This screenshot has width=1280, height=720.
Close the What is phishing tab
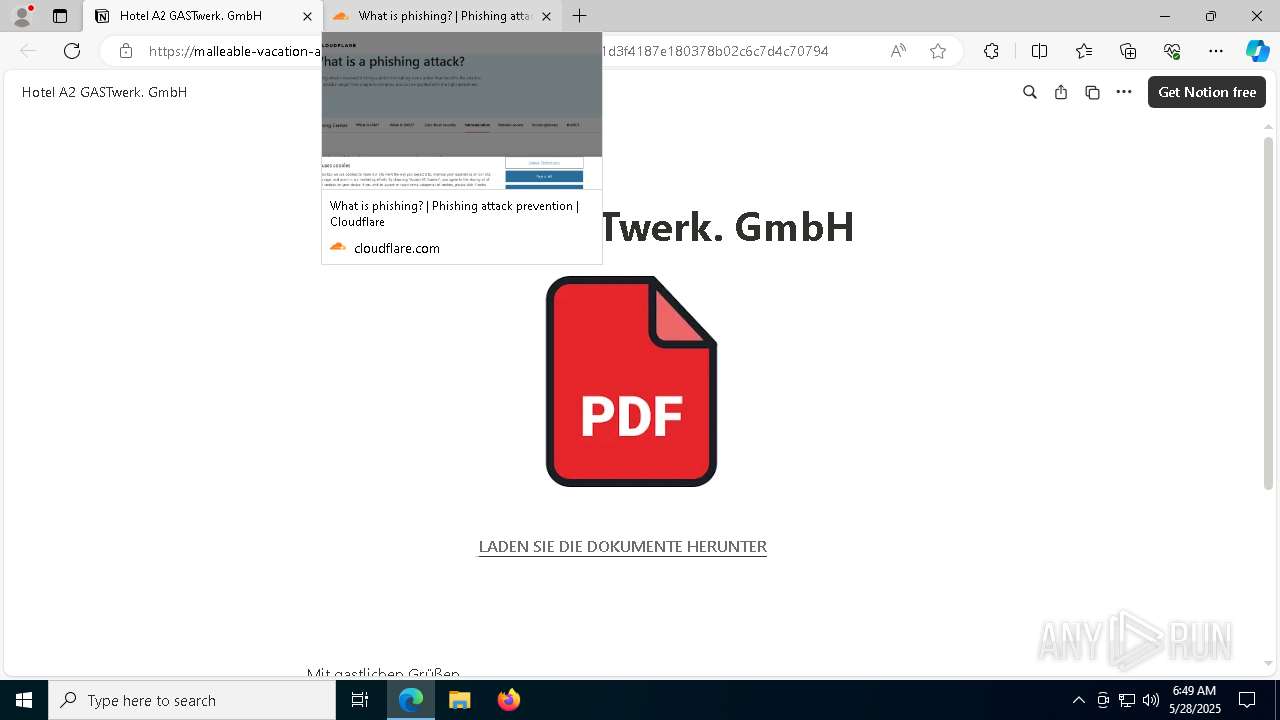coord(546,16)
